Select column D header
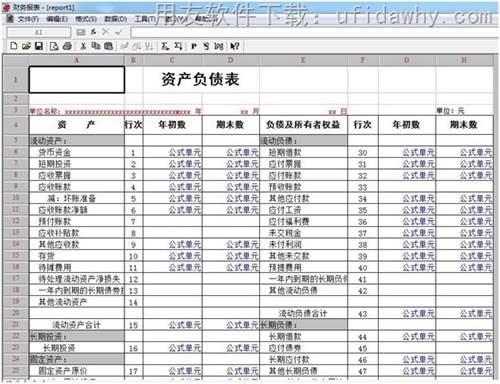 230,60
